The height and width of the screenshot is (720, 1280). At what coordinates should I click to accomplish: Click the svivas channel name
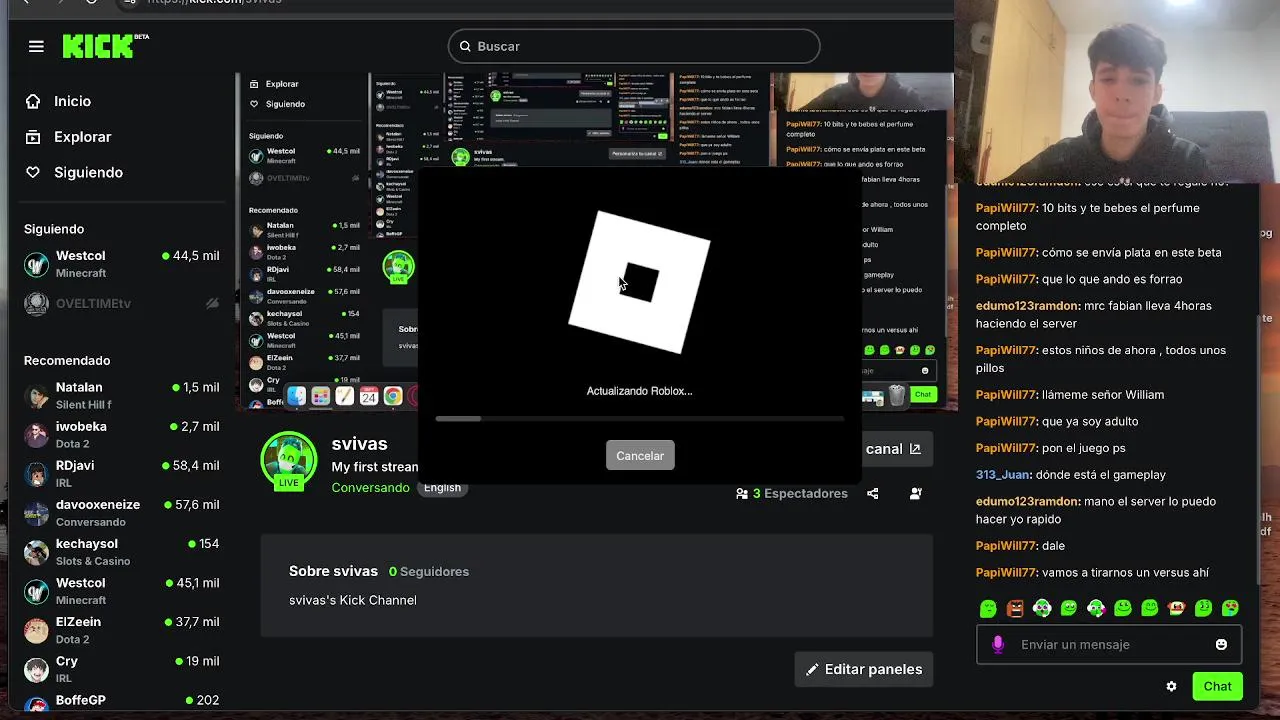coord(359,444)
